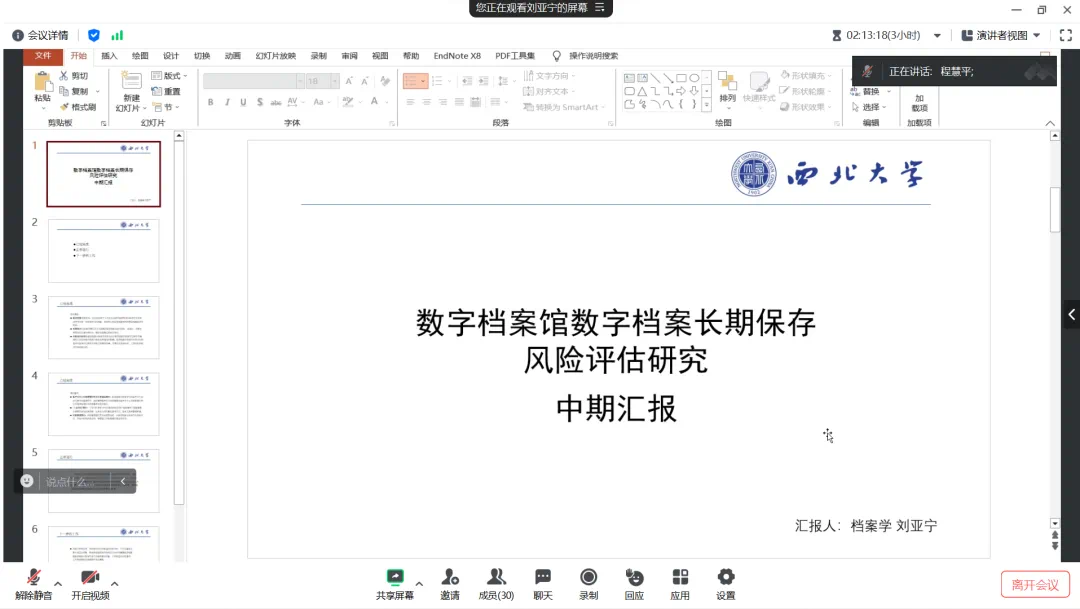This screenshot has width=1080, height=609.
Task: Open the 成员(30) participants list
Action: pyautogui.click(x=496, y=578)
